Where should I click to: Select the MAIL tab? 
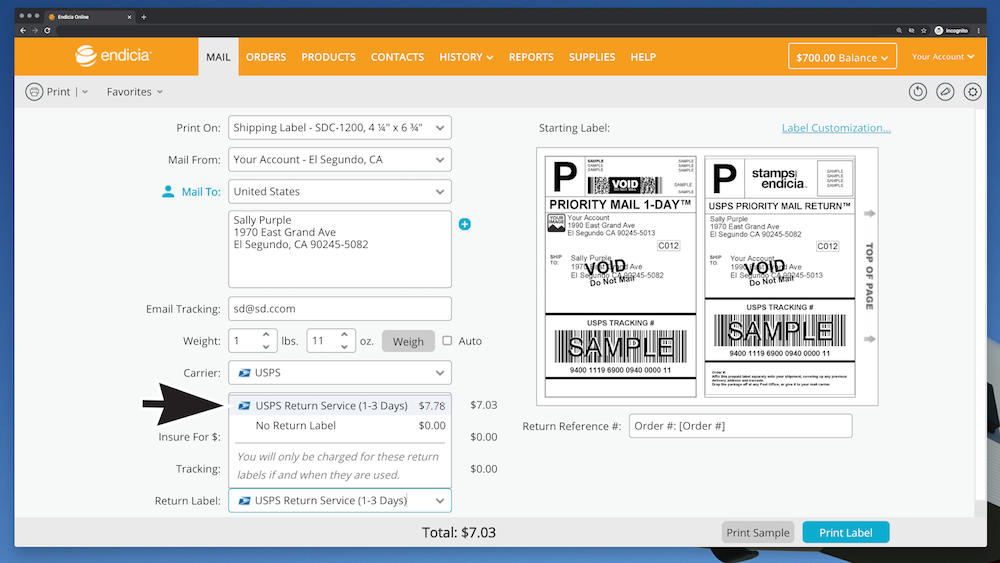click(x=218, y=57)
